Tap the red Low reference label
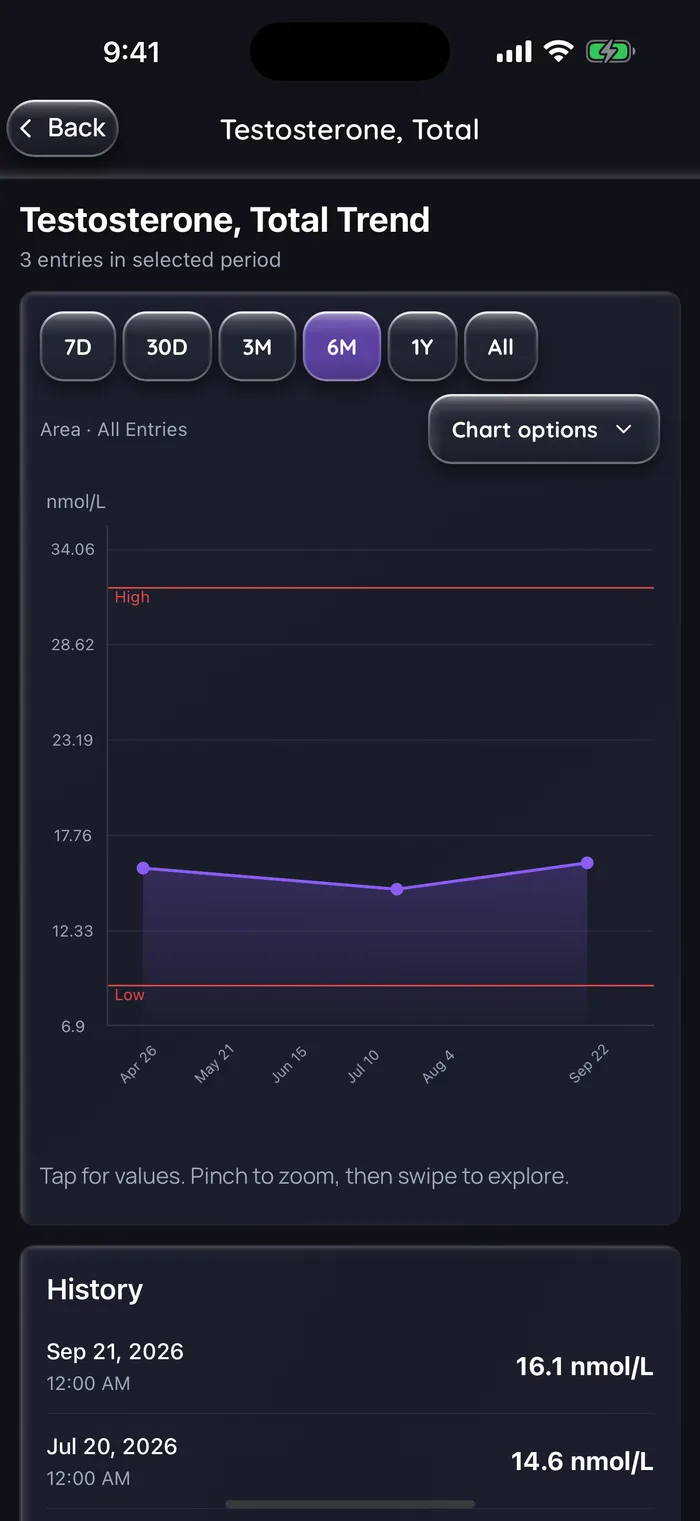Image resolution: width=700 pixels, height=1521 pixels. (129, 995)
